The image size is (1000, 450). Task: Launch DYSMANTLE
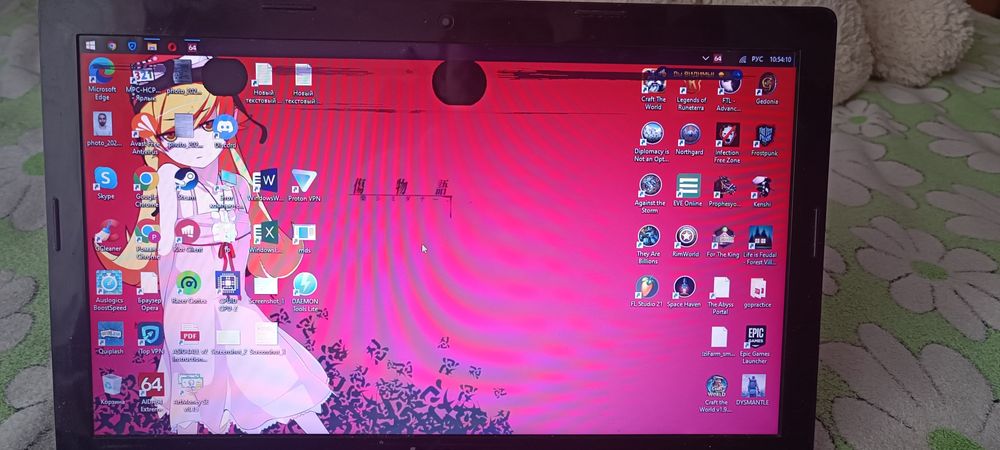click(753, 390)
